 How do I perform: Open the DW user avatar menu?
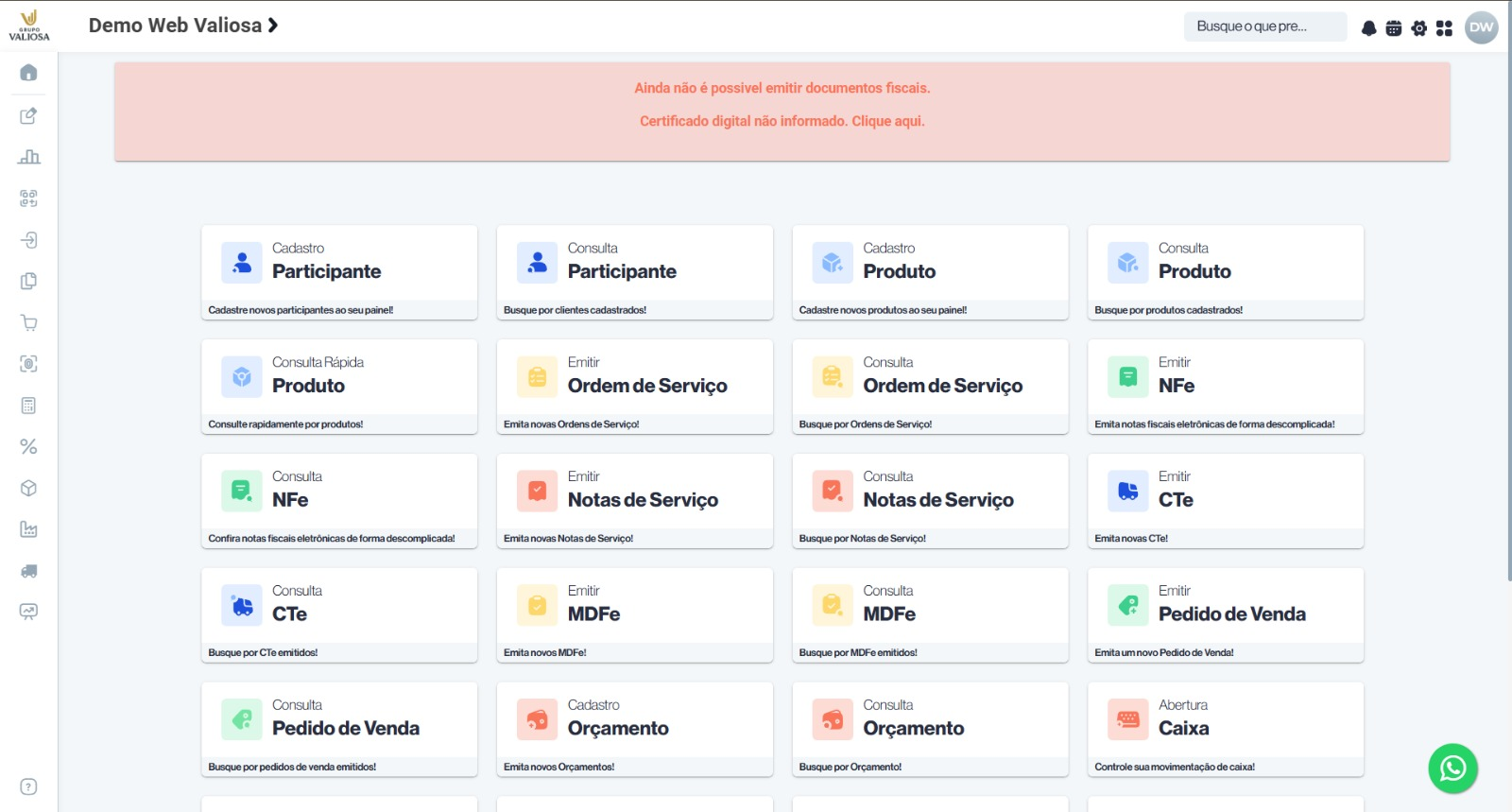click(1481, 27)
